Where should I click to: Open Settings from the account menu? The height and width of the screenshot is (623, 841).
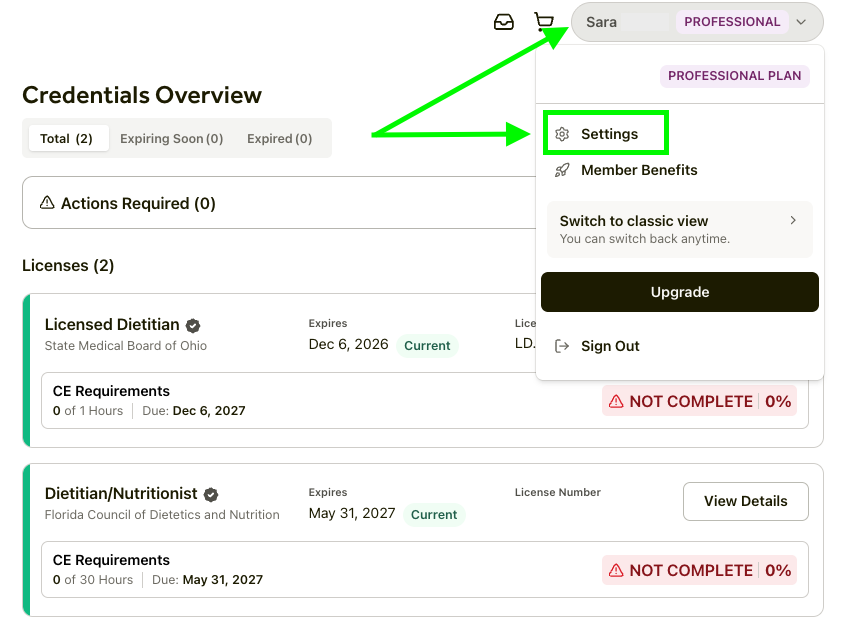[x=609, y=134]
